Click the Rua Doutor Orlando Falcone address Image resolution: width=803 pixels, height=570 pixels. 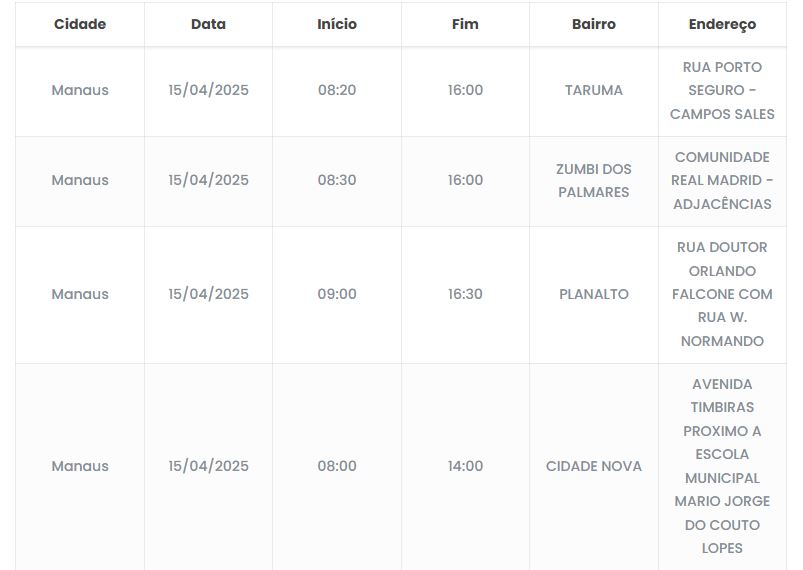(x=722, y=294)
